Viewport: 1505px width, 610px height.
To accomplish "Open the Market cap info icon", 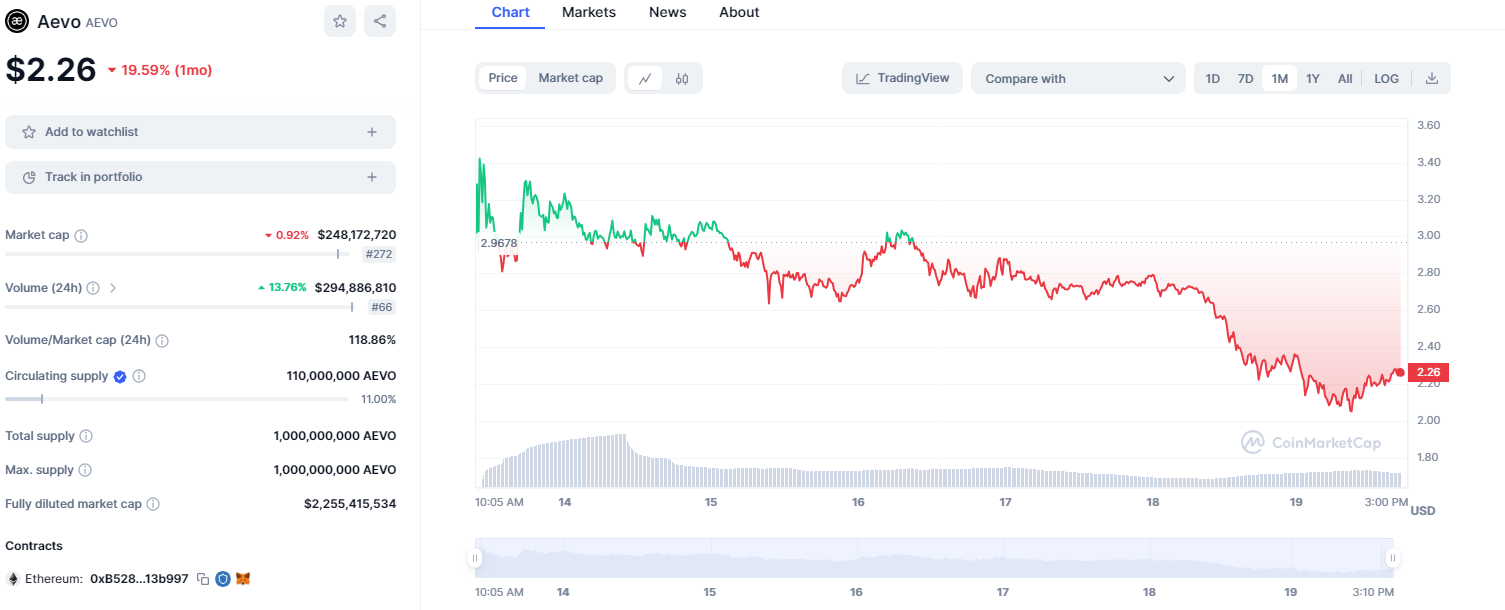I will pyautogui.click(x=81, y=236).
